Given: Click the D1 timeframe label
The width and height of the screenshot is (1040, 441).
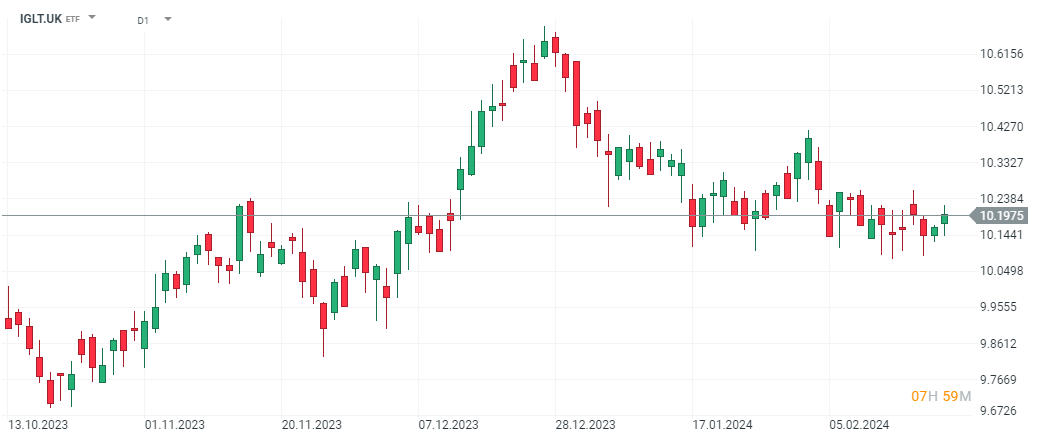Looking at the screenshot, I should tap(142, 19).
